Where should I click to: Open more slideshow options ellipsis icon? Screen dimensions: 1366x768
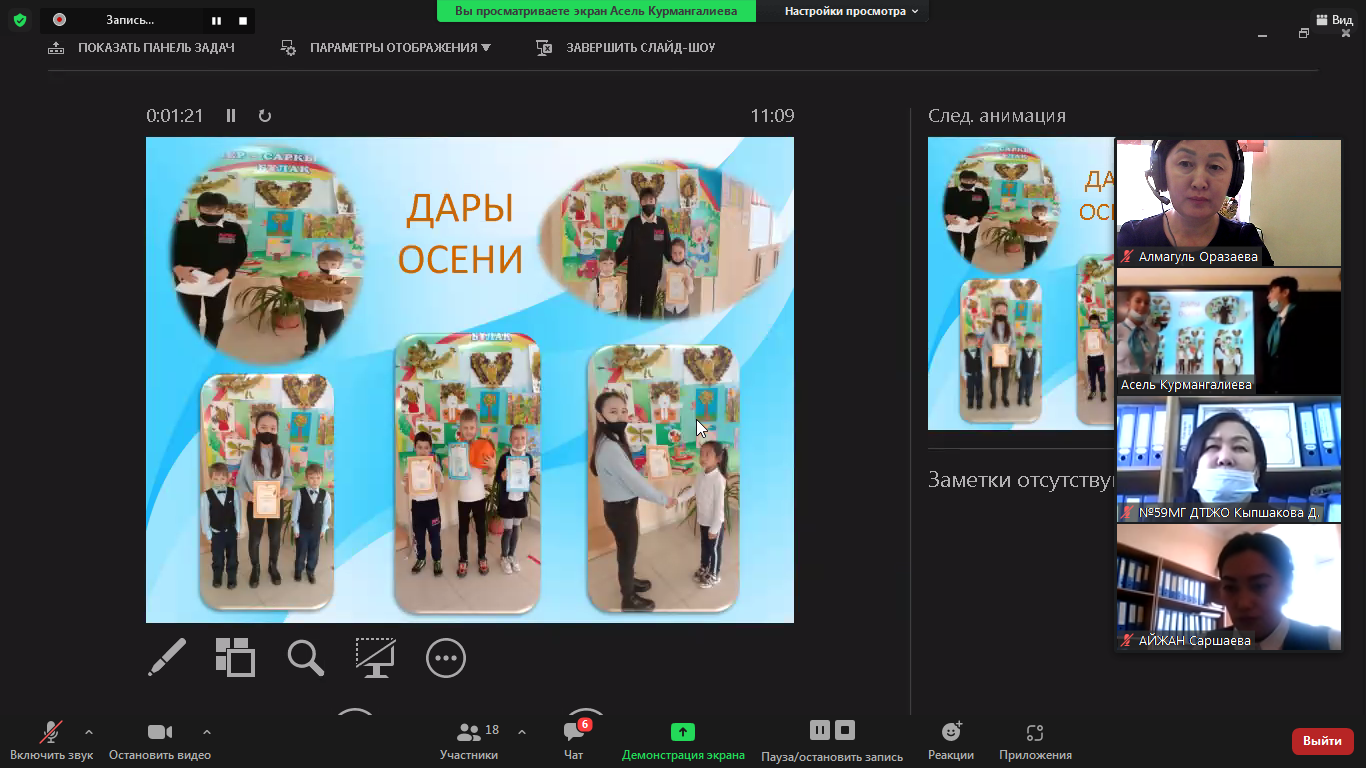(x=446, y=658)
